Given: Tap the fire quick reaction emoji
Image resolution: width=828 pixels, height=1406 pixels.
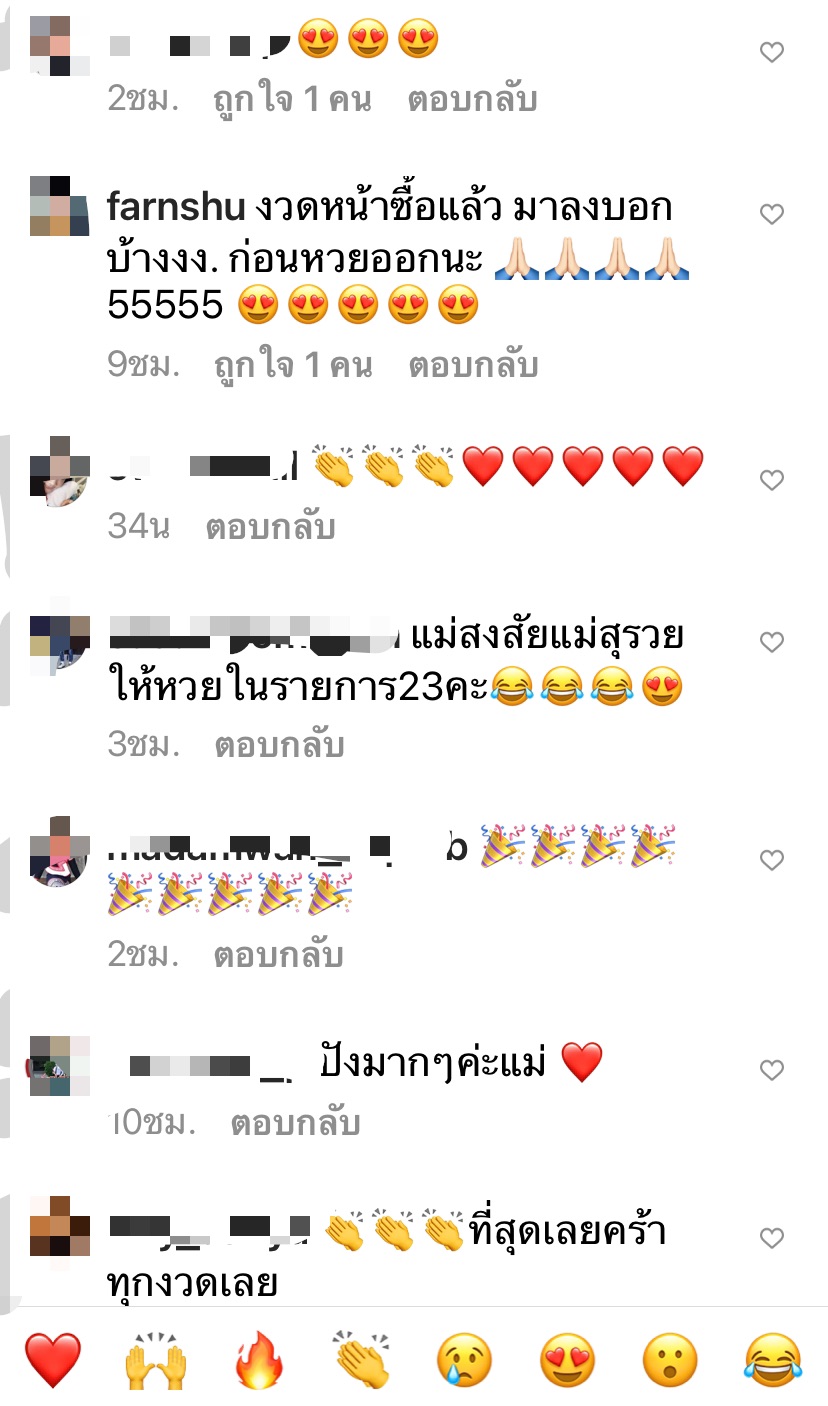Looking at the screenshot, I should coord(259,1361).
